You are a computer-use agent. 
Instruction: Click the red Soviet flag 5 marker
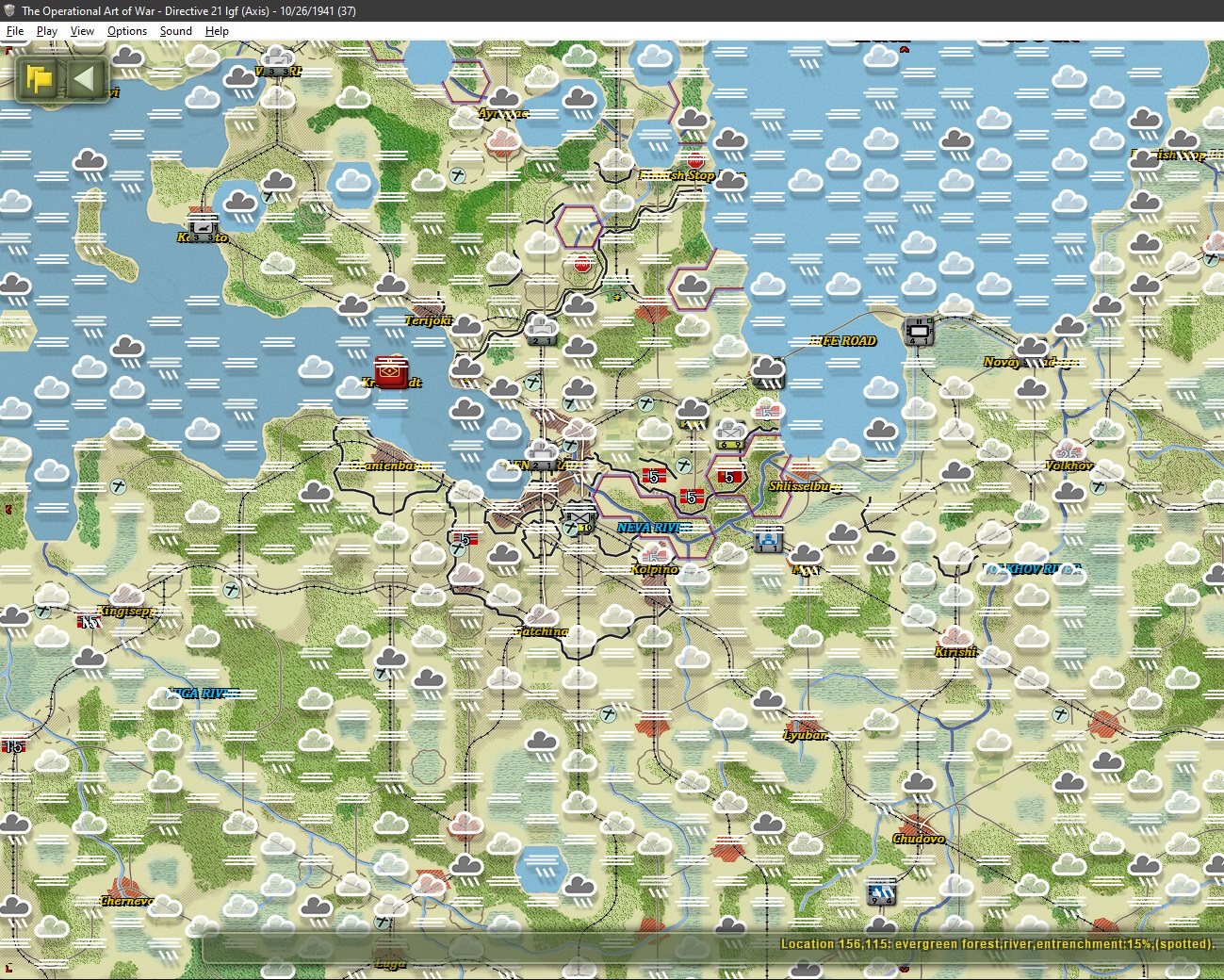729,477
